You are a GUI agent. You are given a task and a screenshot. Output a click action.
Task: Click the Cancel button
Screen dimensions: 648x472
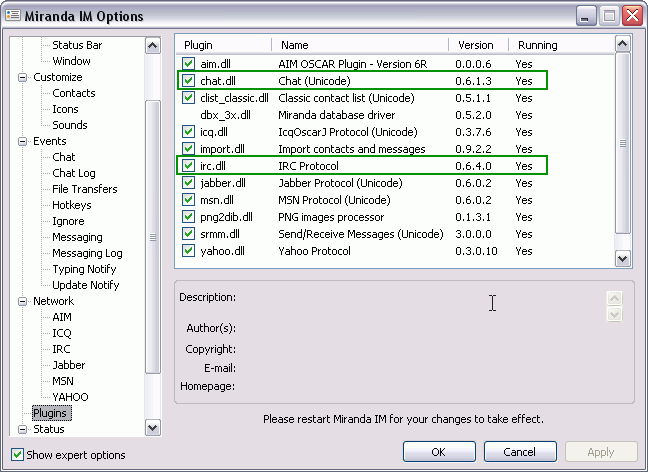click(520, 452)
